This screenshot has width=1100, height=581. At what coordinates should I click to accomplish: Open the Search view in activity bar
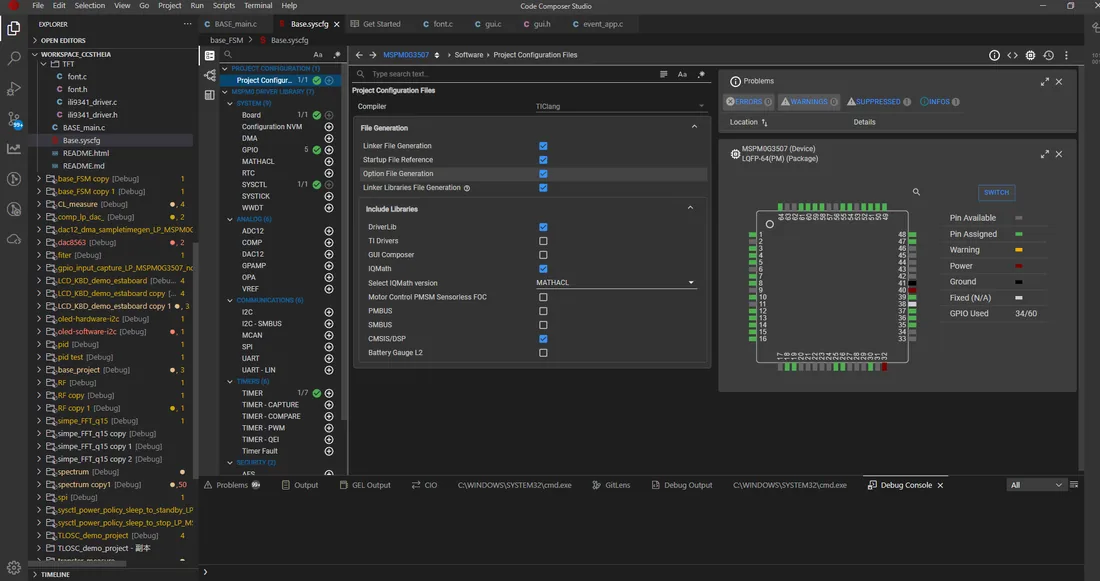pyautogui.click(x=13, y=58)
